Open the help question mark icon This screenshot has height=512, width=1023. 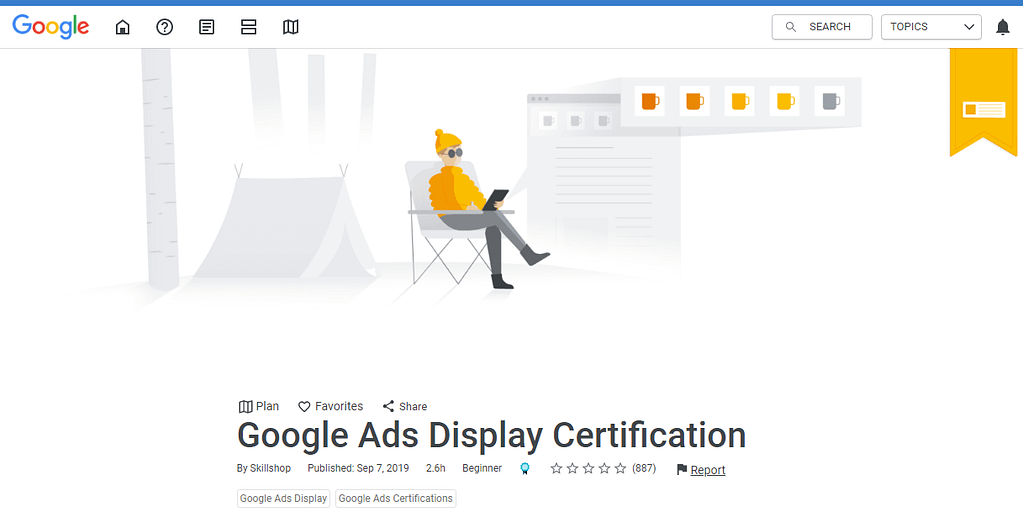(x=164, y=27)
